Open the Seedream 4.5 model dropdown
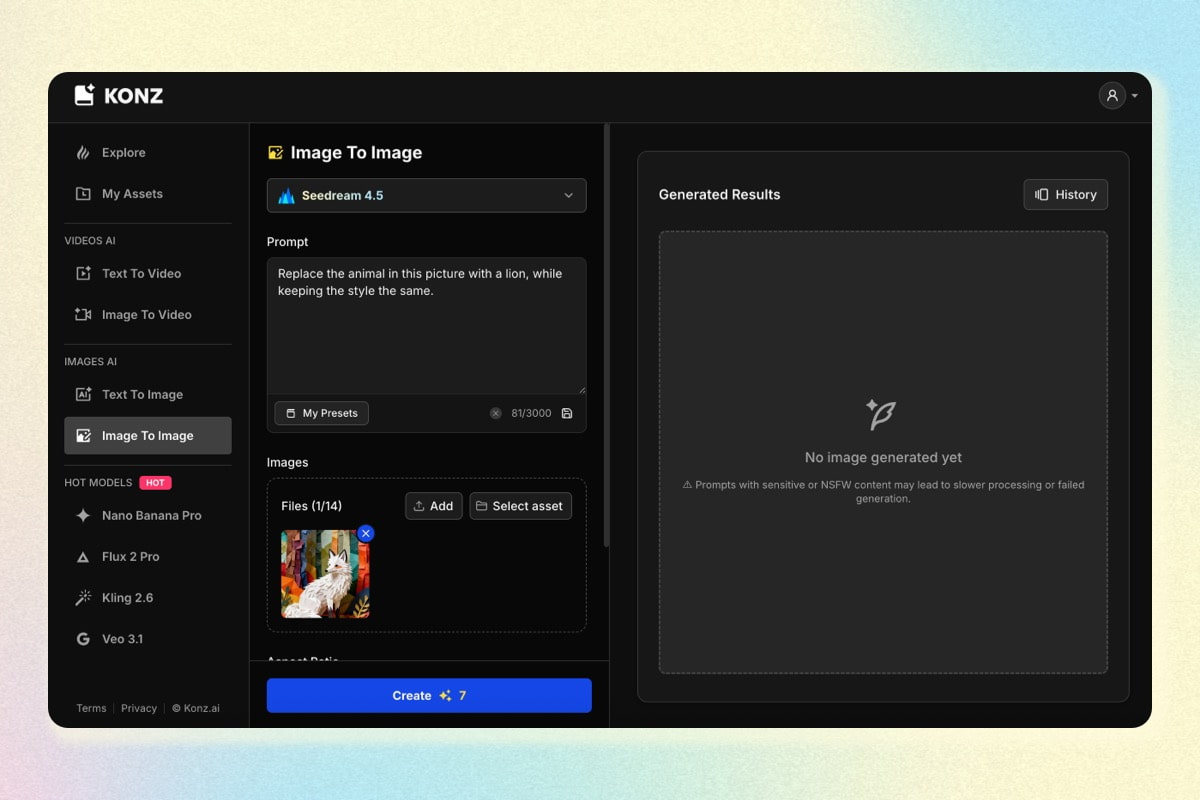1200x800 pixels. (426, 195)
